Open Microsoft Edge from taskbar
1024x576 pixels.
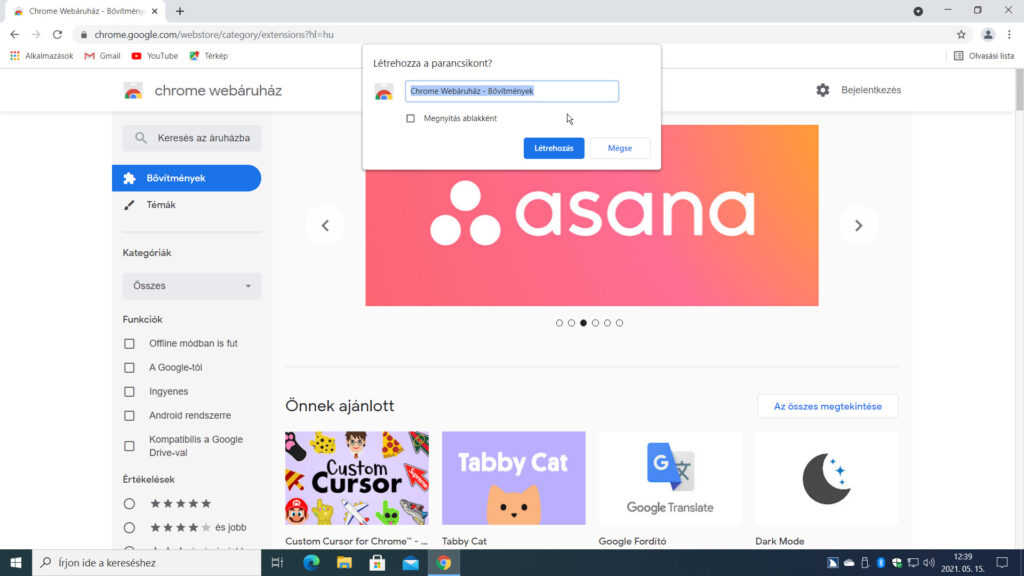click(x=311, y=562)
